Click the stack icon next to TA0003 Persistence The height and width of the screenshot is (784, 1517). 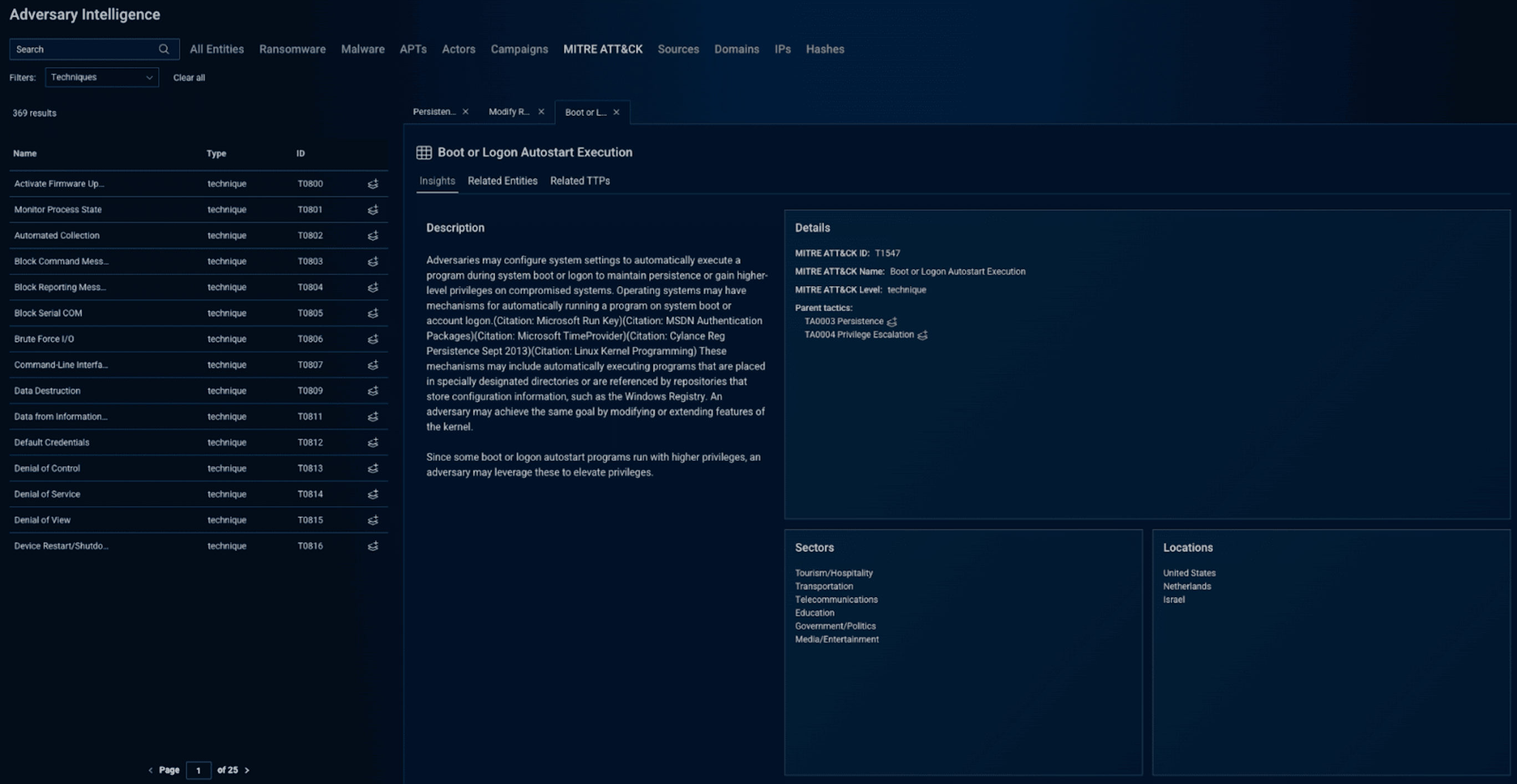893,322
